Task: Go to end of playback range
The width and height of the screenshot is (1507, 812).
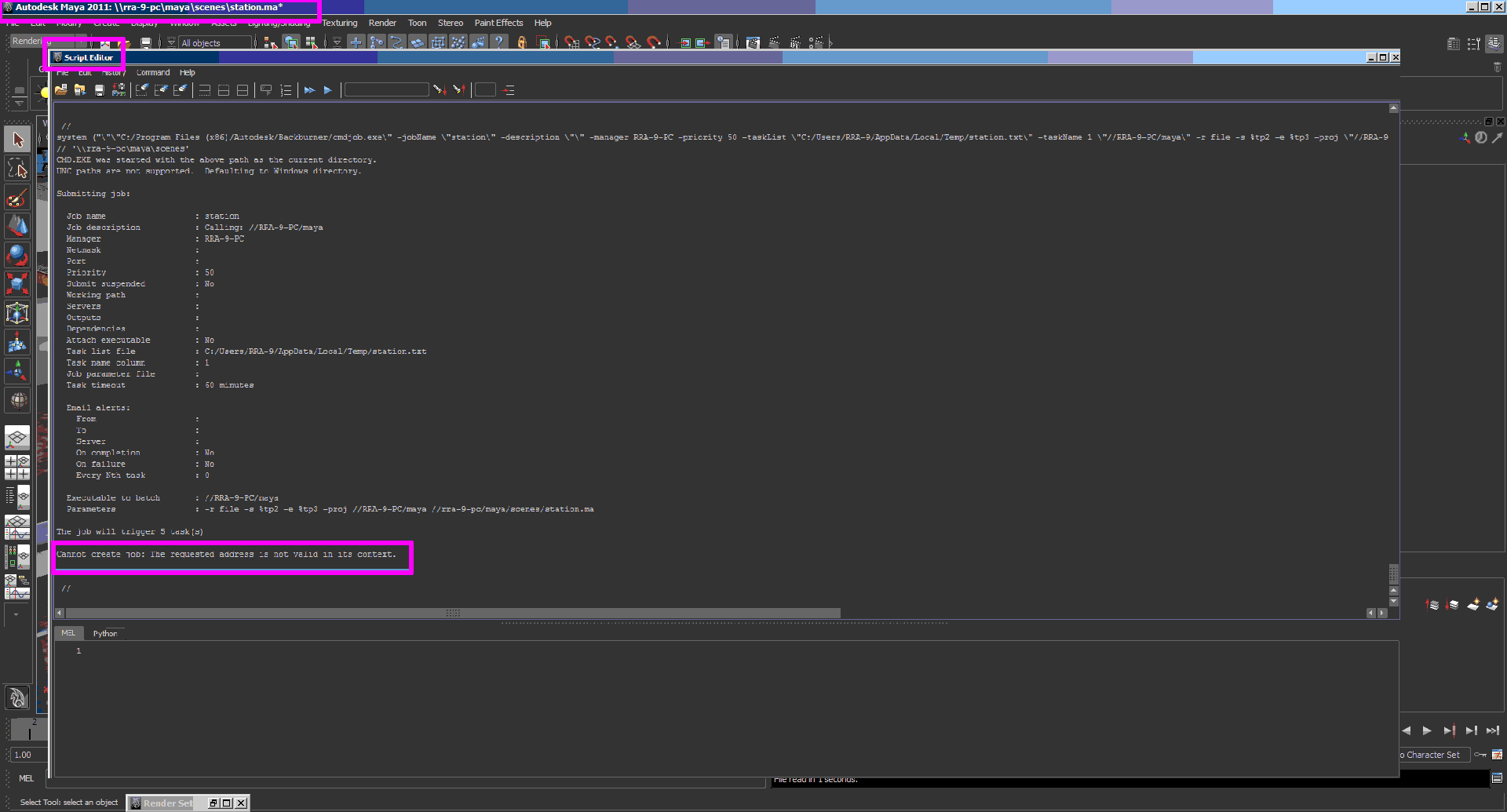Action: [x=1492, y=730]
